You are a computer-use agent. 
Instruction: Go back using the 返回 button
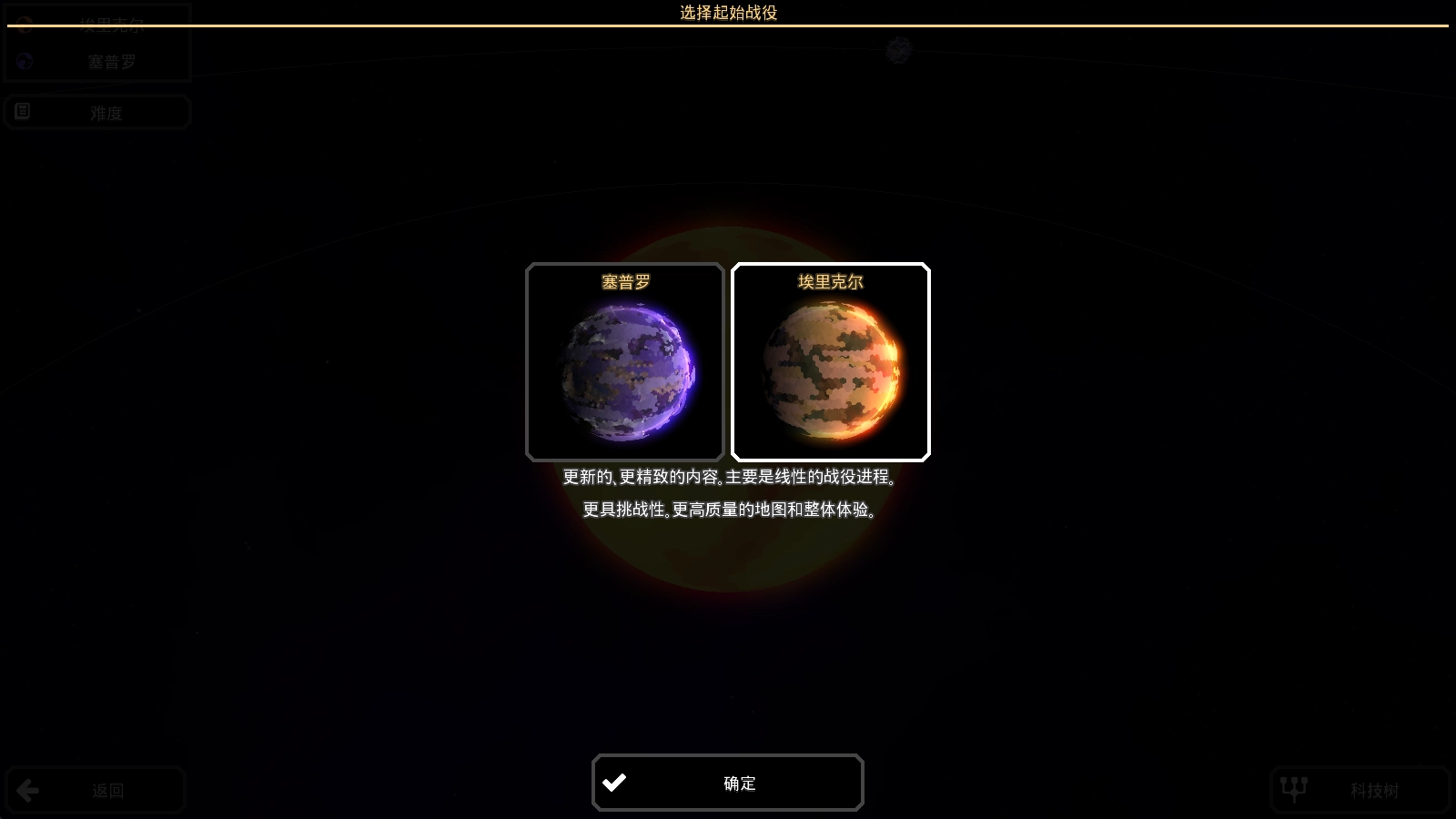(x=96, y=790)
